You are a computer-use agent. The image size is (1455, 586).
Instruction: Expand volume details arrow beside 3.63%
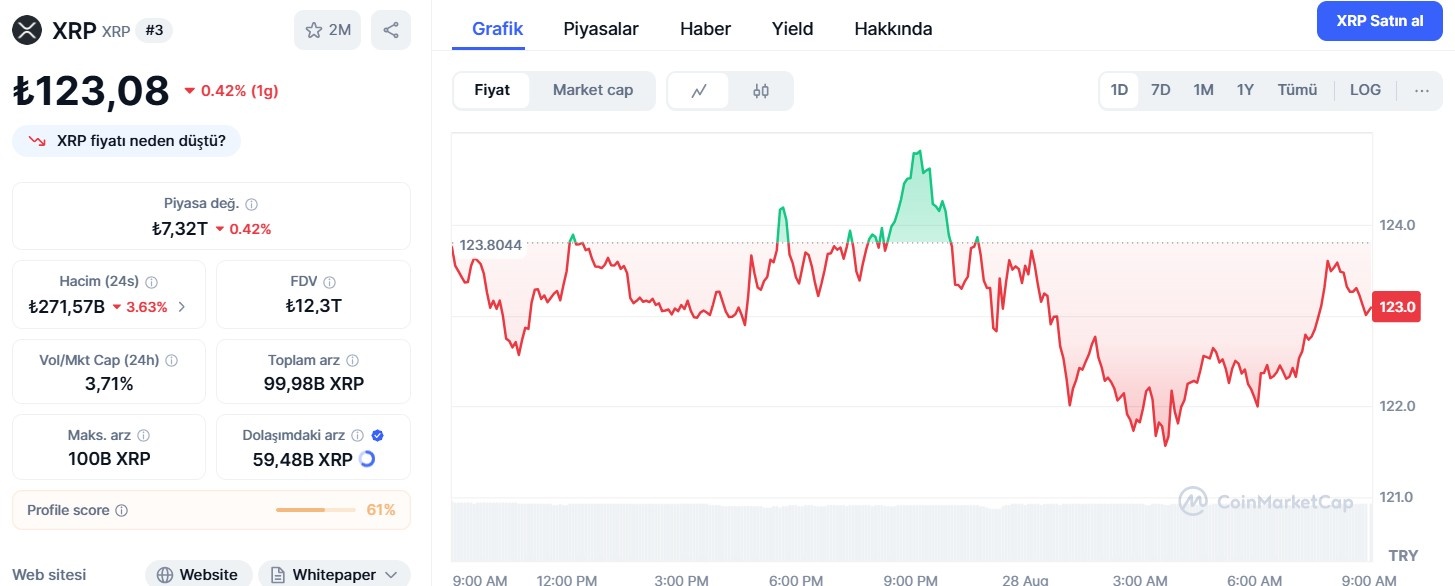point(181,307)
